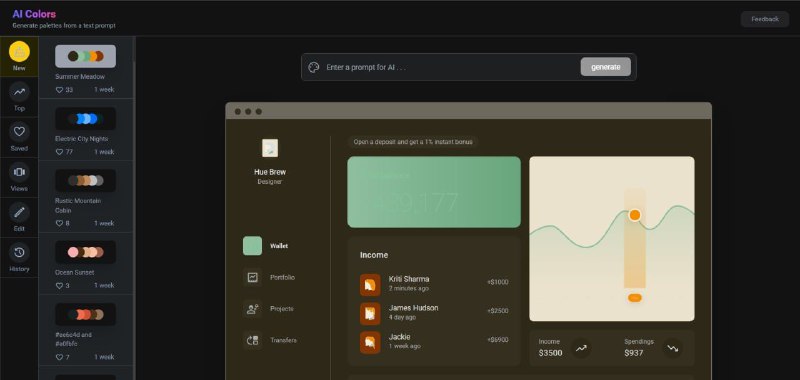Click the Wallet green square icon

tap(253, 246)
